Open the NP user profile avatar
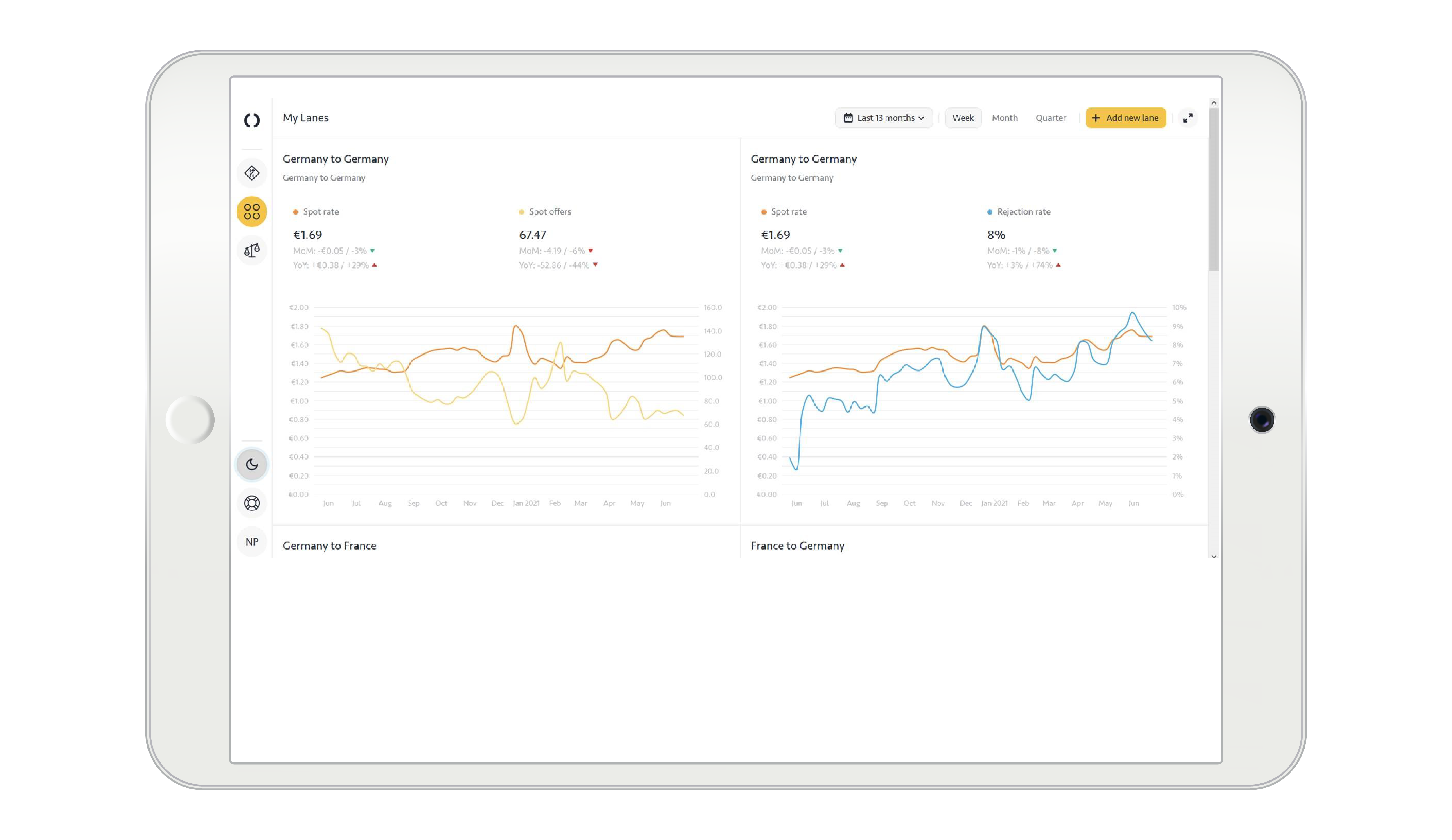The height and width of the screenshot is (840, 1452). [252, 542]
